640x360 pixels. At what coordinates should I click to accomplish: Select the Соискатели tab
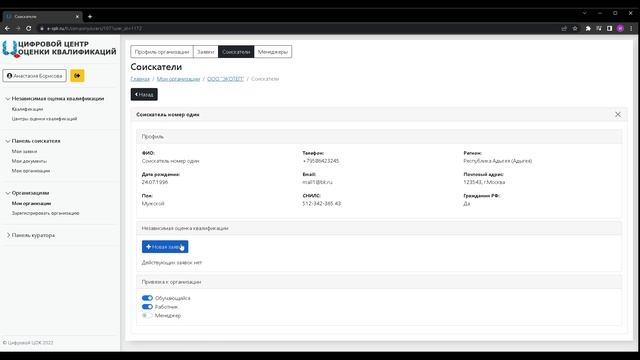pyautogui.click(x=236, y=52)
